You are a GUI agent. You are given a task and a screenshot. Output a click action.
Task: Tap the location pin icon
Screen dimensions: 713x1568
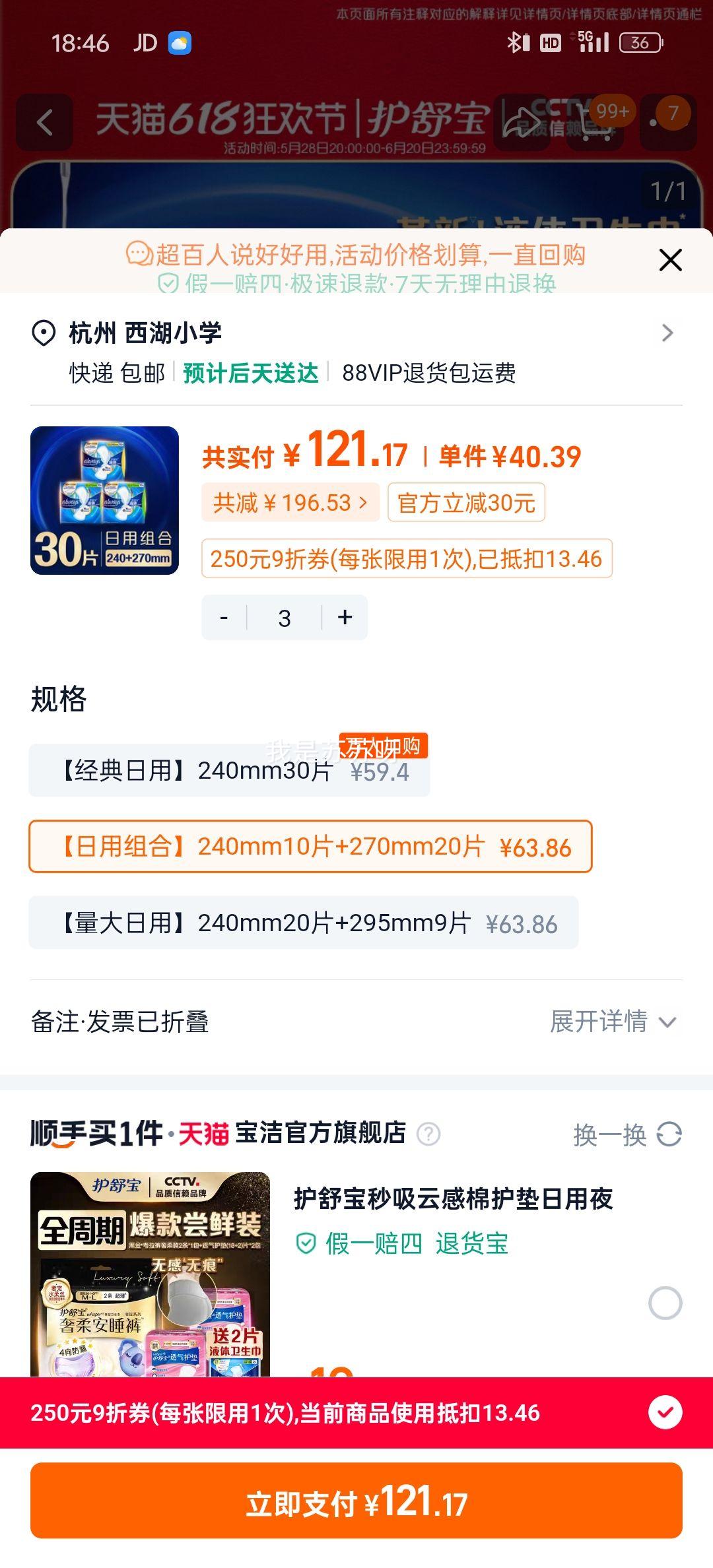coord(44,333)
